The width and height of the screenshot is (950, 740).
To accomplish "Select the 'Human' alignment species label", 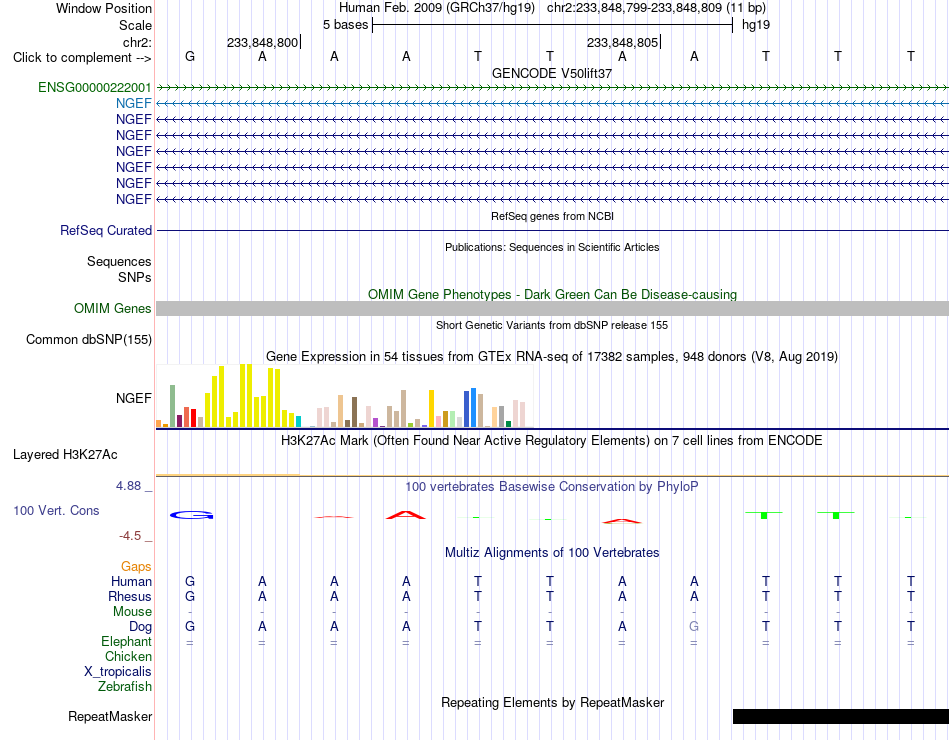I will (x=131, y=581).
